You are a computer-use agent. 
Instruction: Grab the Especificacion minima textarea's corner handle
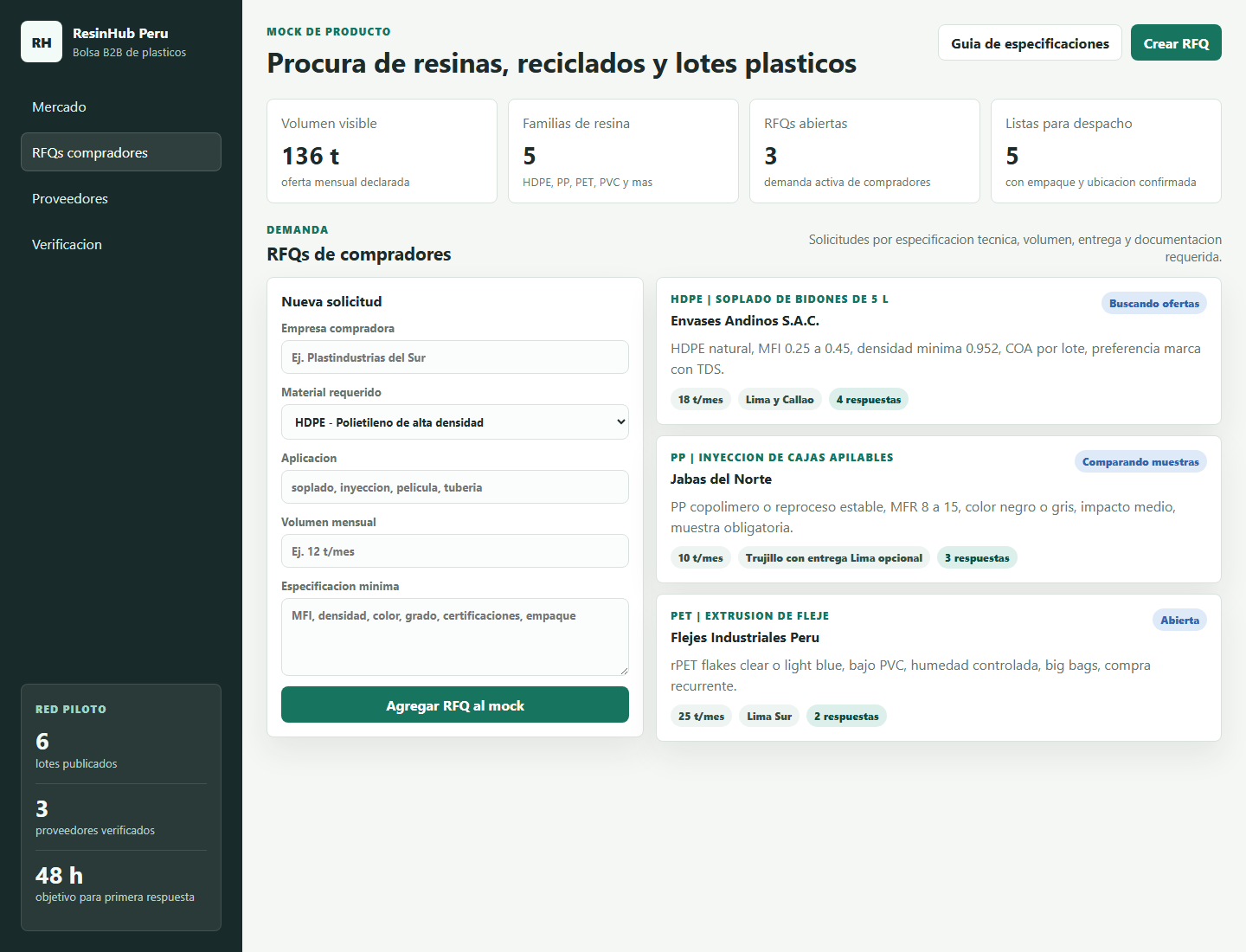coord(623,670)
